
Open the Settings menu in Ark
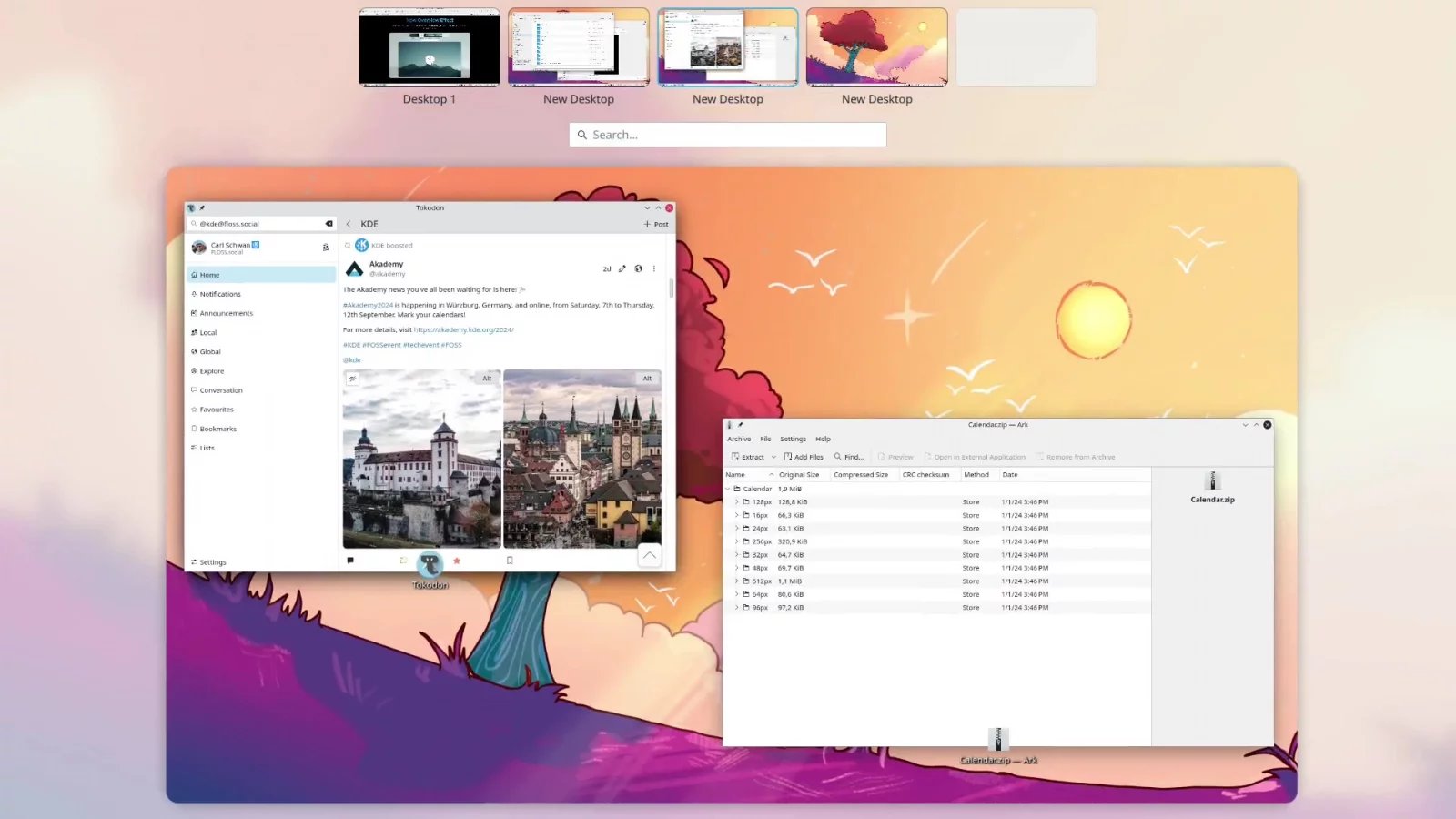coord(793,439)
